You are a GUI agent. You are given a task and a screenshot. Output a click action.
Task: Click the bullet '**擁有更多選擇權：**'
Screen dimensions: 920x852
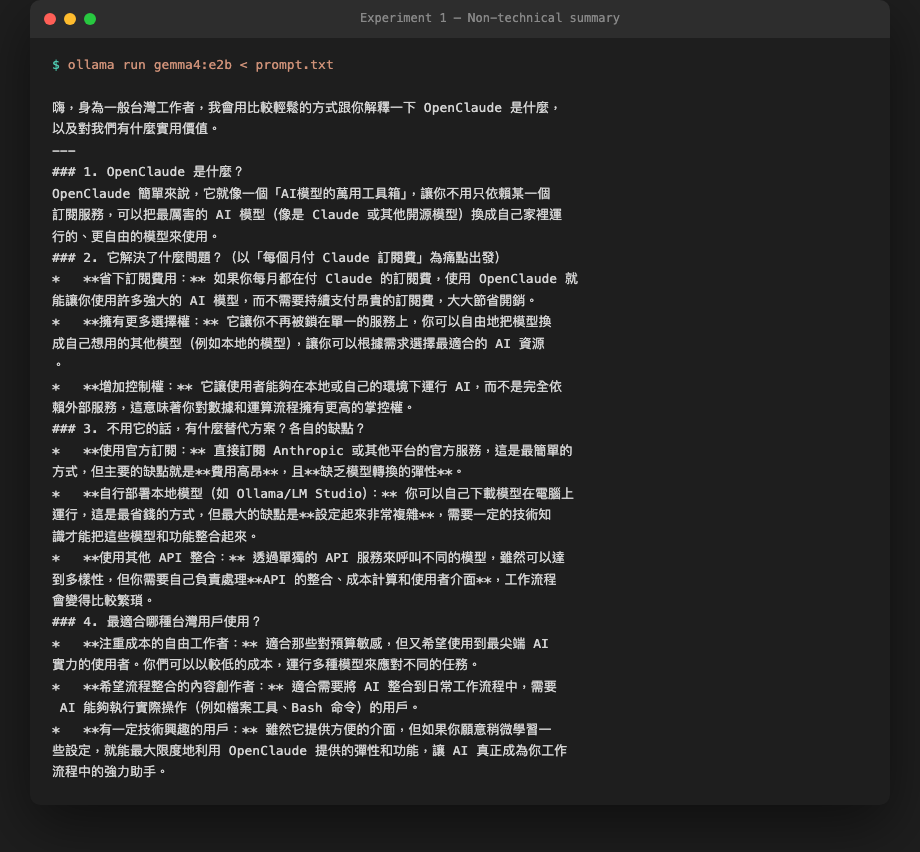coord(151,322)
